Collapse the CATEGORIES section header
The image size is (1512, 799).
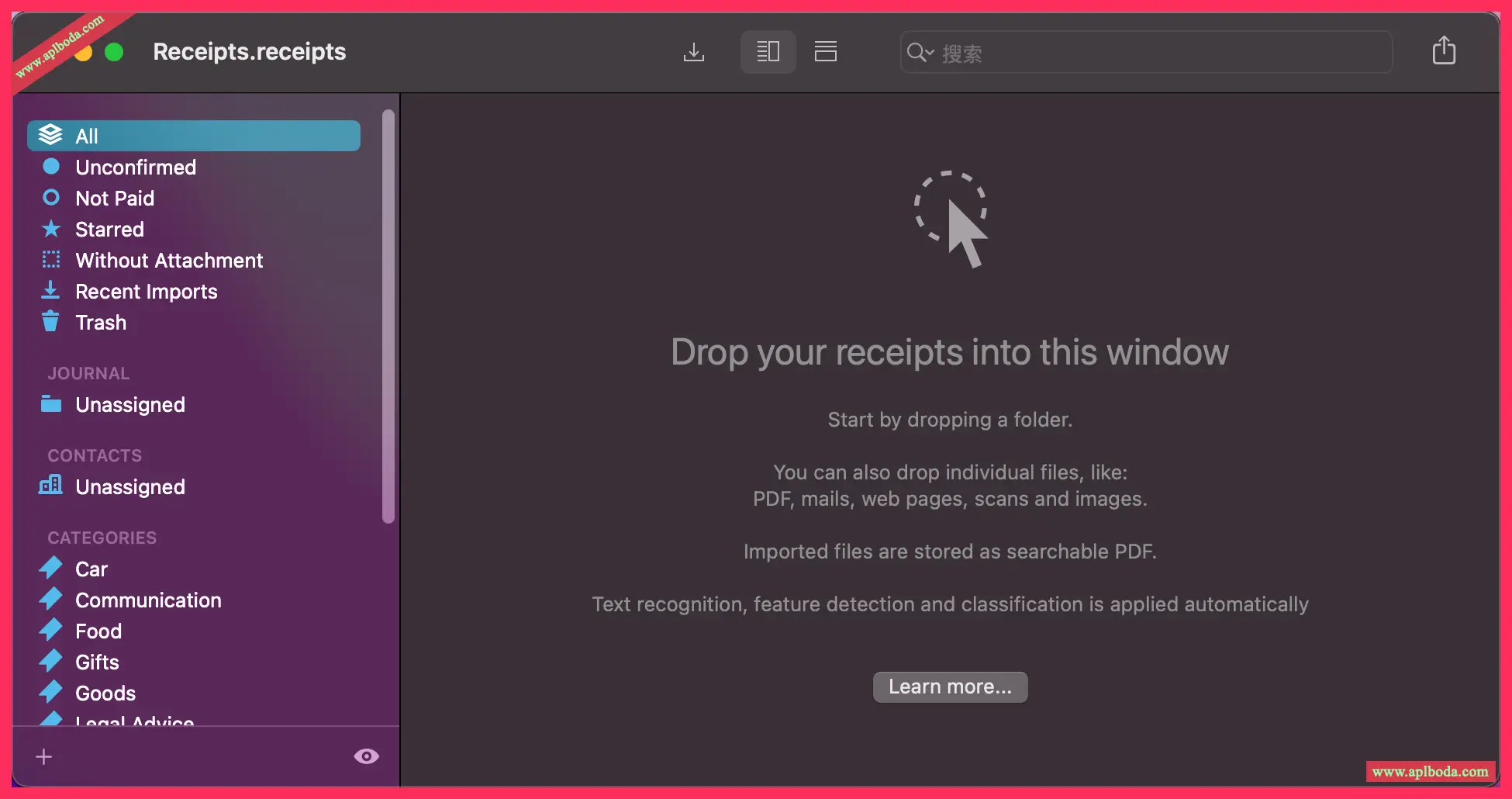coord(101,537)
